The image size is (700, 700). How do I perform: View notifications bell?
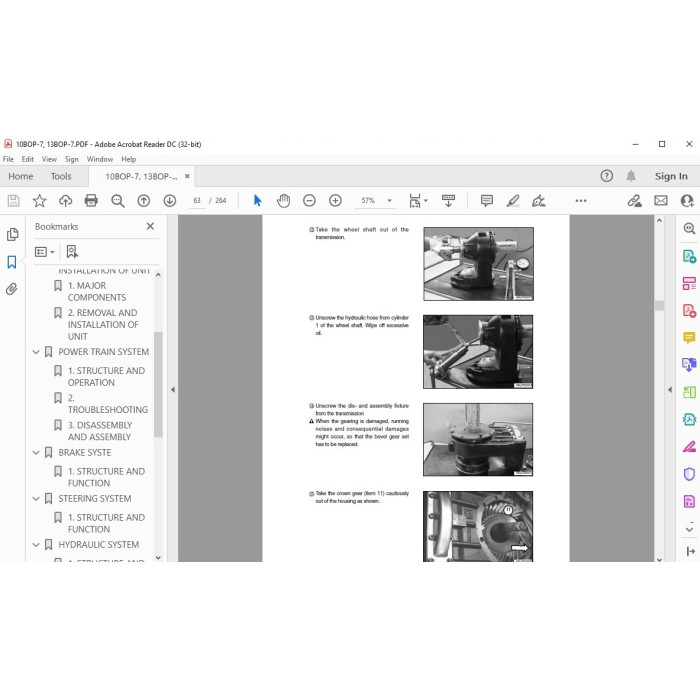pyautogui.click(x=631, y=176)
